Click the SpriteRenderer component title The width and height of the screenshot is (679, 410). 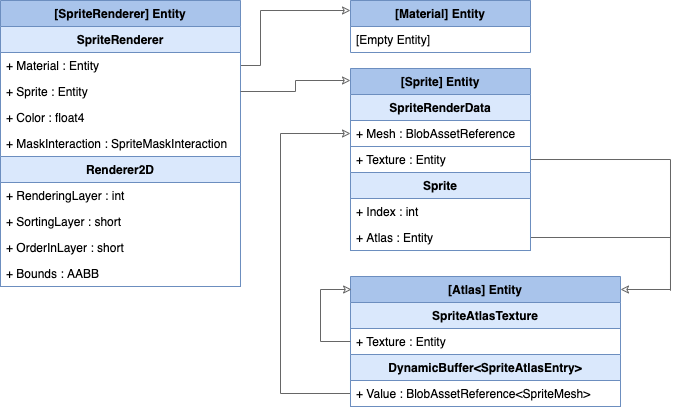tap(120, 40)
